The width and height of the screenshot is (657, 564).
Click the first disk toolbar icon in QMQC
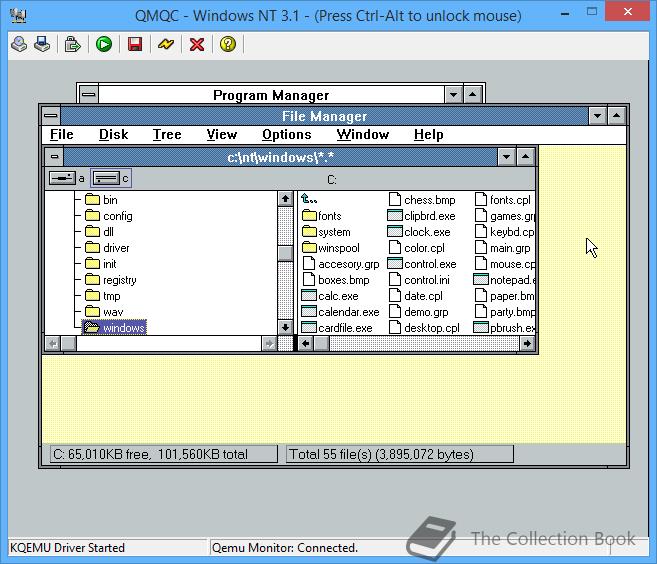point(19,44)
